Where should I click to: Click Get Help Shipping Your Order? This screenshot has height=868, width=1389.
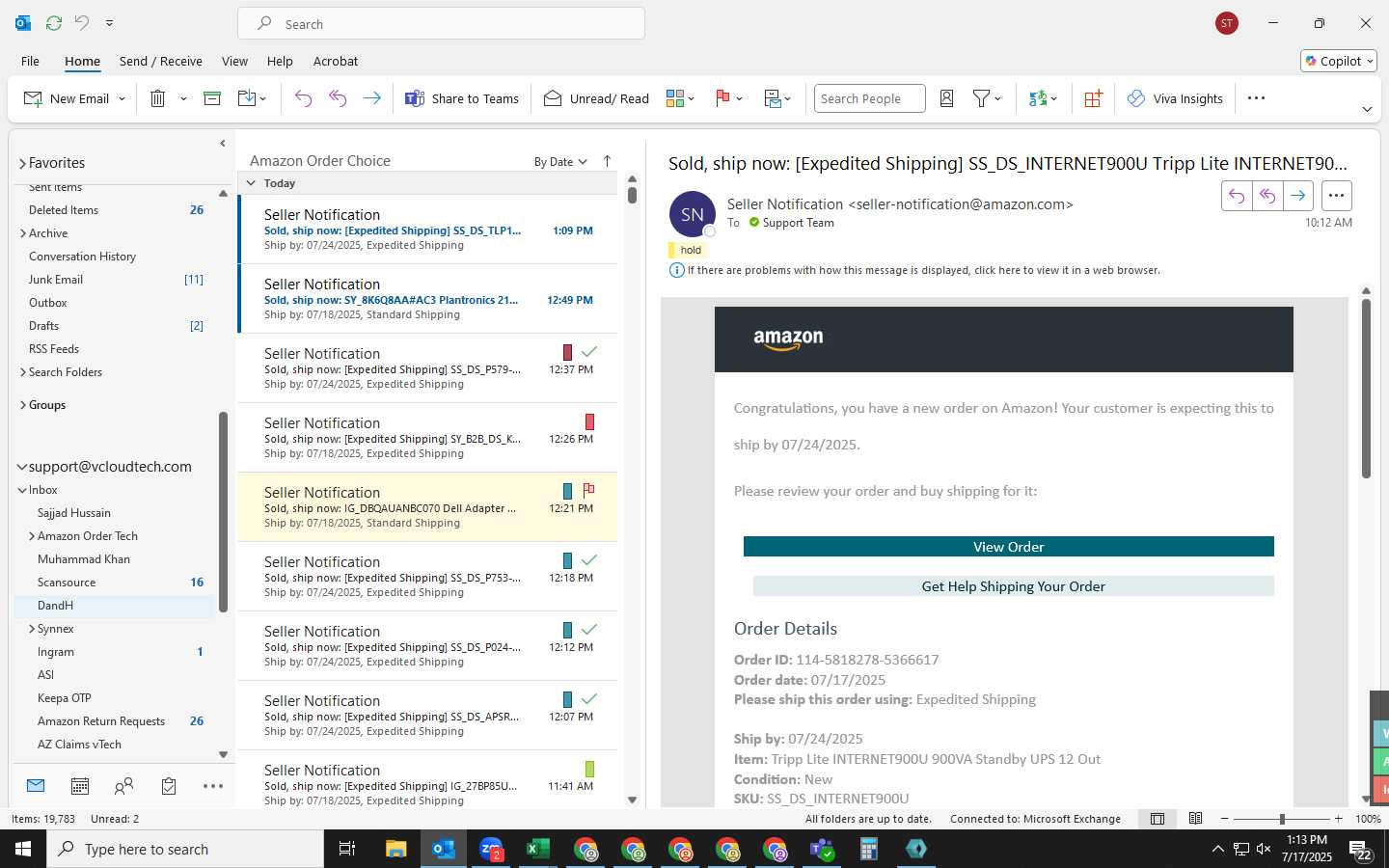coord(1013,586)
